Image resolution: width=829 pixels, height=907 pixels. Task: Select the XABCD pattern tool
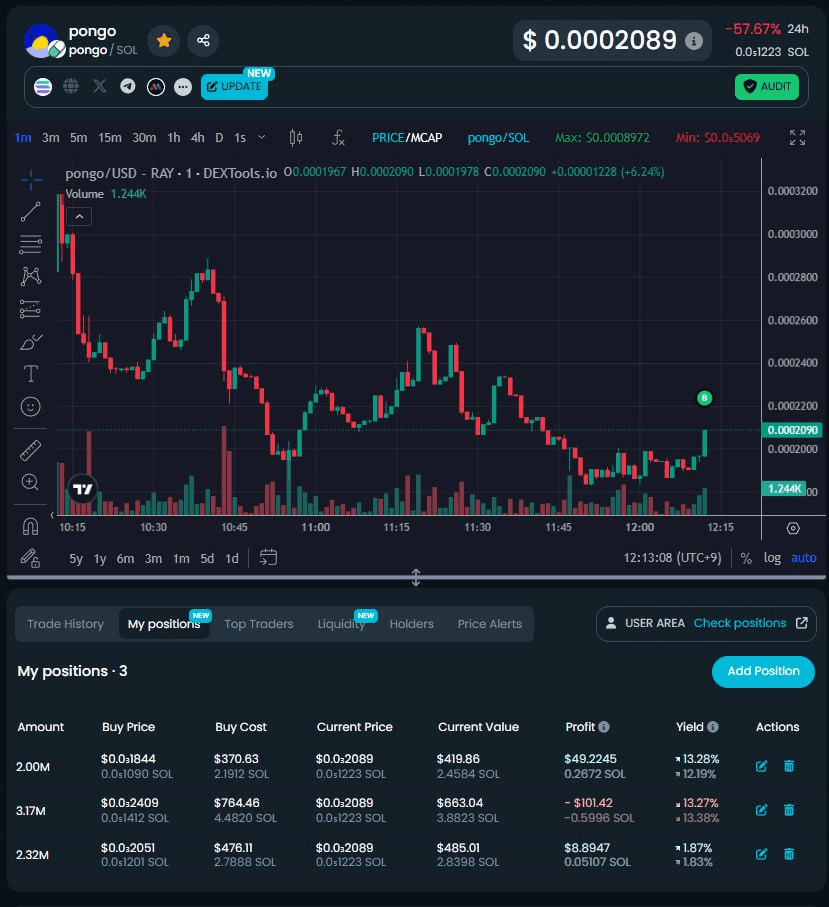(31, 276)
